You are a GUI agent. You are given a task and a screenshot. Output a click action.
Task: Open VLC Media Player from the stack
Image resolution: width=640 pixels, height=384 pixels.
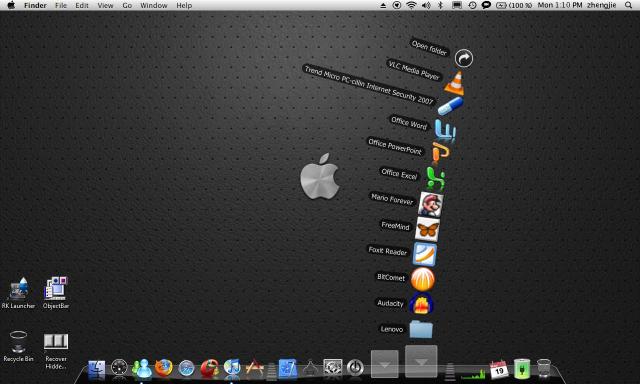pos(454,83)
